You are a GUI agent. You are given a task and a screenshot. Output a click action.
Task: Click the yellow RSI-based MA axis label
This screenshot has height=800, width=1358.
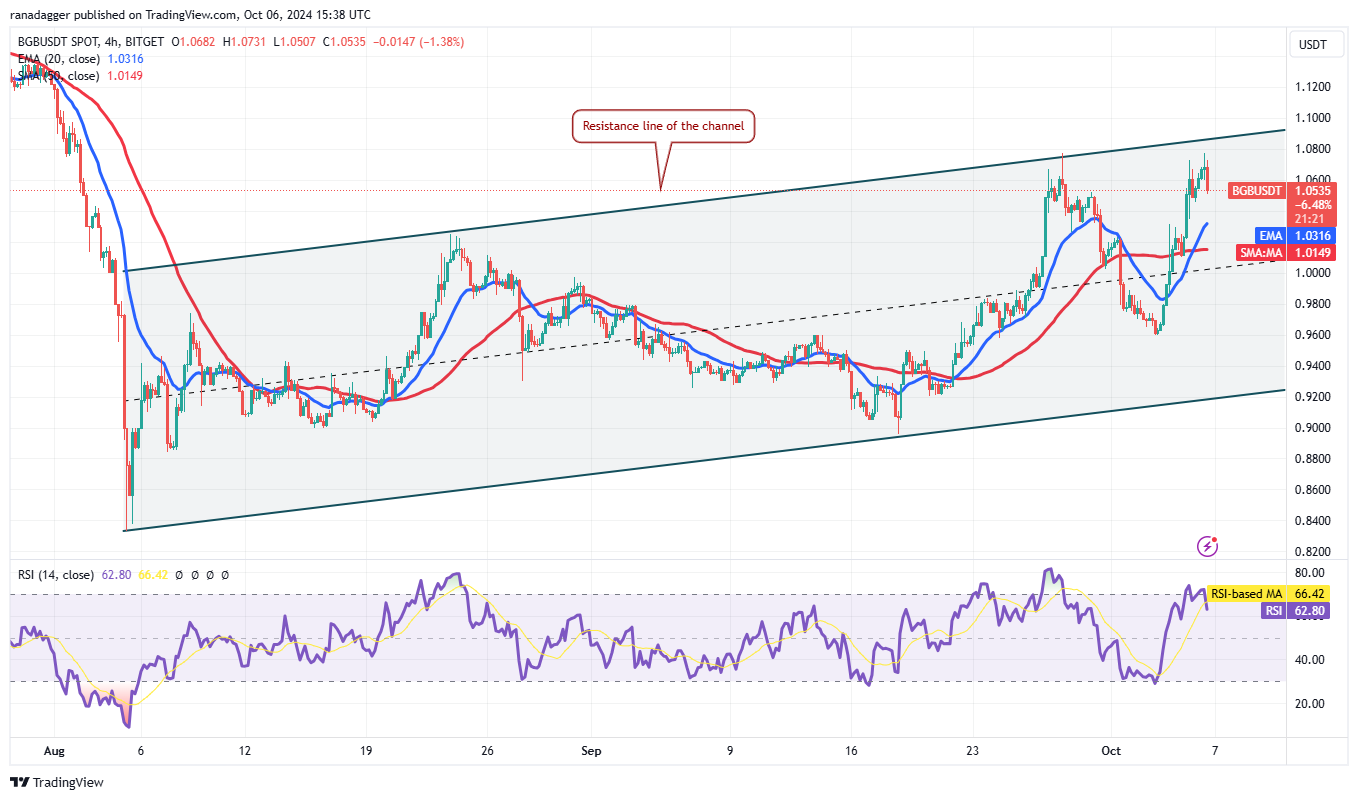[1247, 594]
